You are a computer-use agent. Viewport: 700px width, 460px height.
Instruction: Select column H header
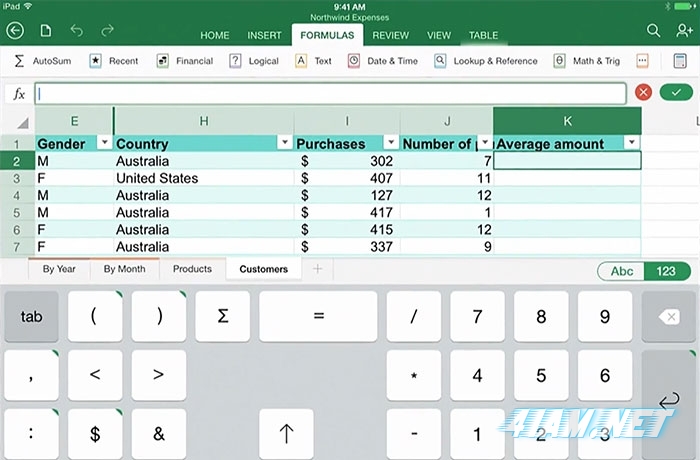tap(204, 121)
